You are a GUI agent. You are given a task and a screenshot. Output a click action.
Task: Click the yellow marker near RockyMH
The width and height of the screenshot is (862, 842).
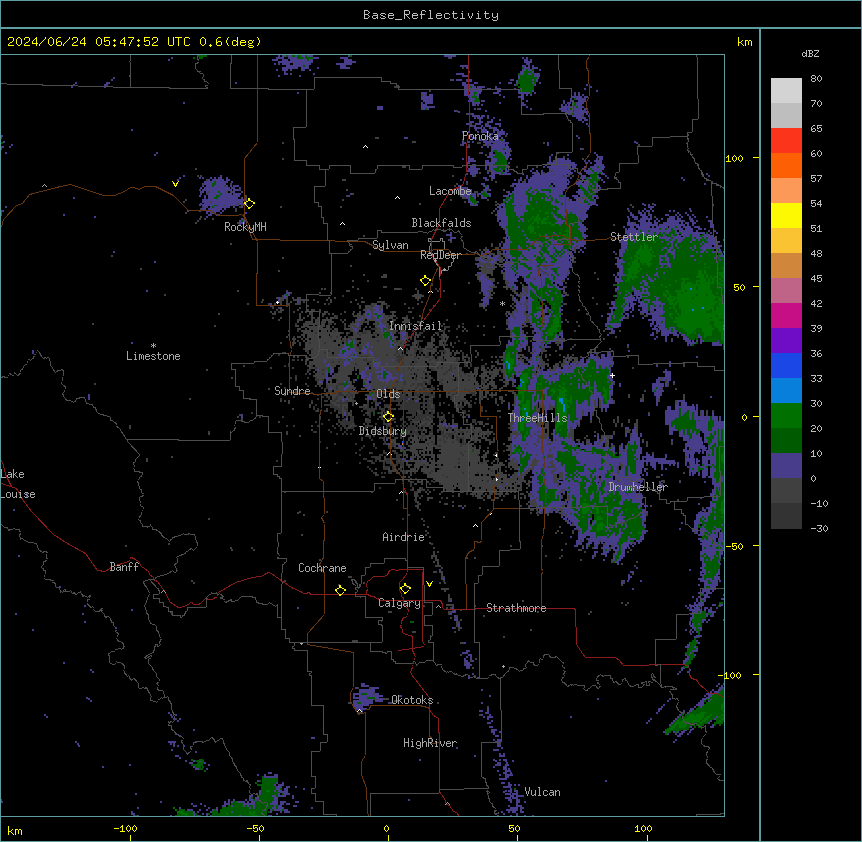coord(249,203)
